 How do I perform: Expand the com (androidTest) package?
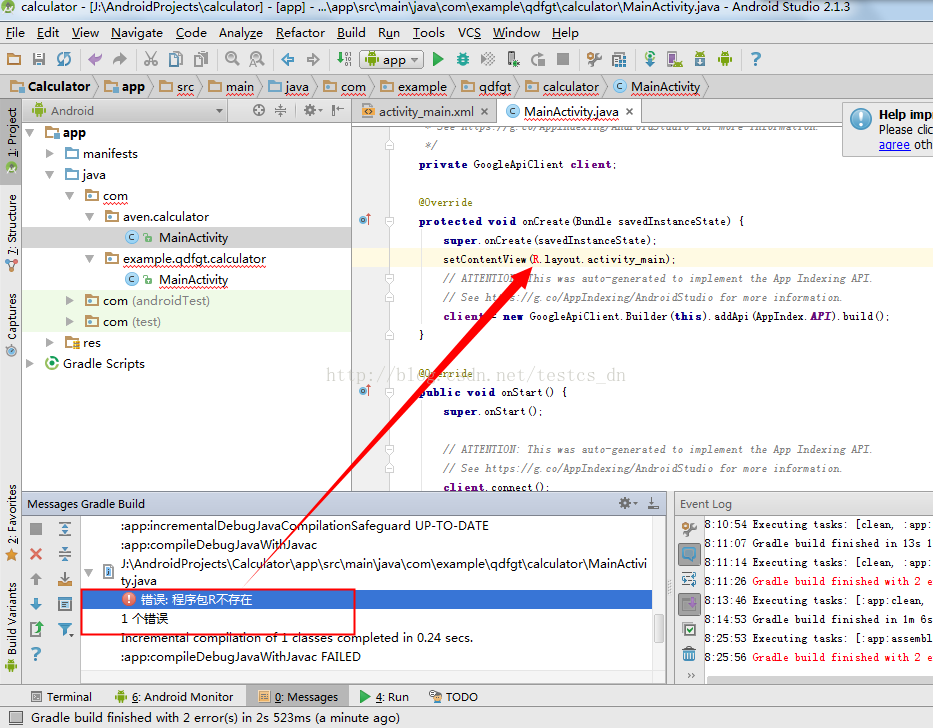click(x=70, y=301)
